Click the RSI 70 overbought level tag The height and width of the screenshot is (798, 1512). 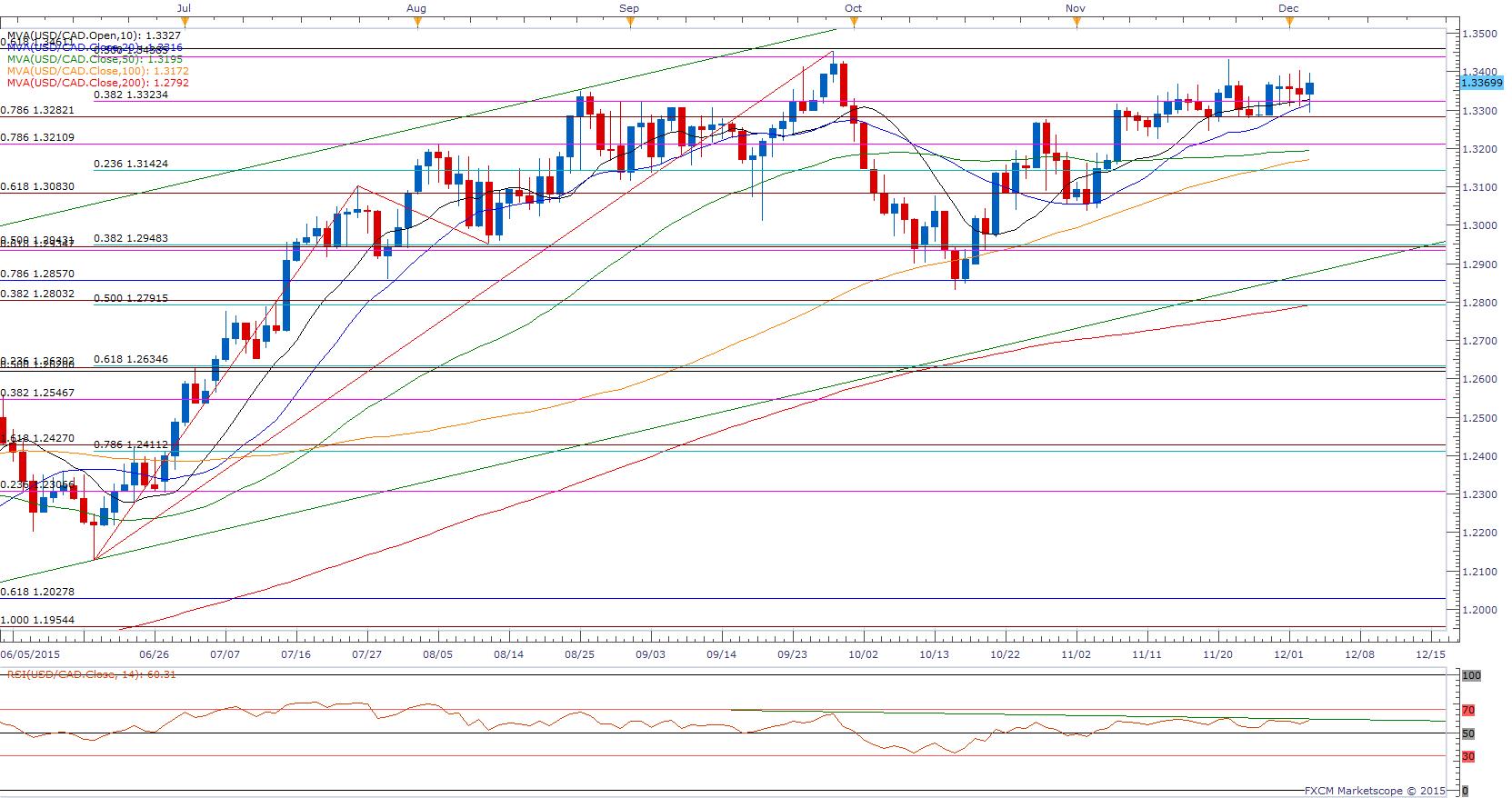pyautogui.click(x=1468, y=710)
